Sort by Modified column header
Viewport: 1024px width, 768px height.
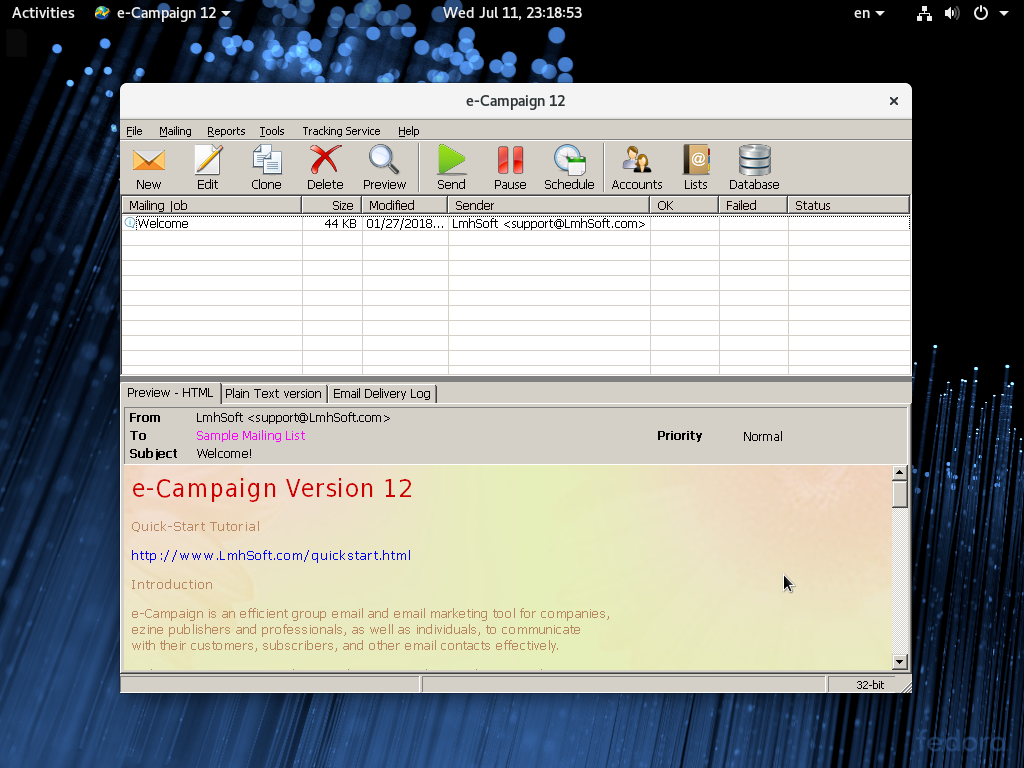[405, 205]
